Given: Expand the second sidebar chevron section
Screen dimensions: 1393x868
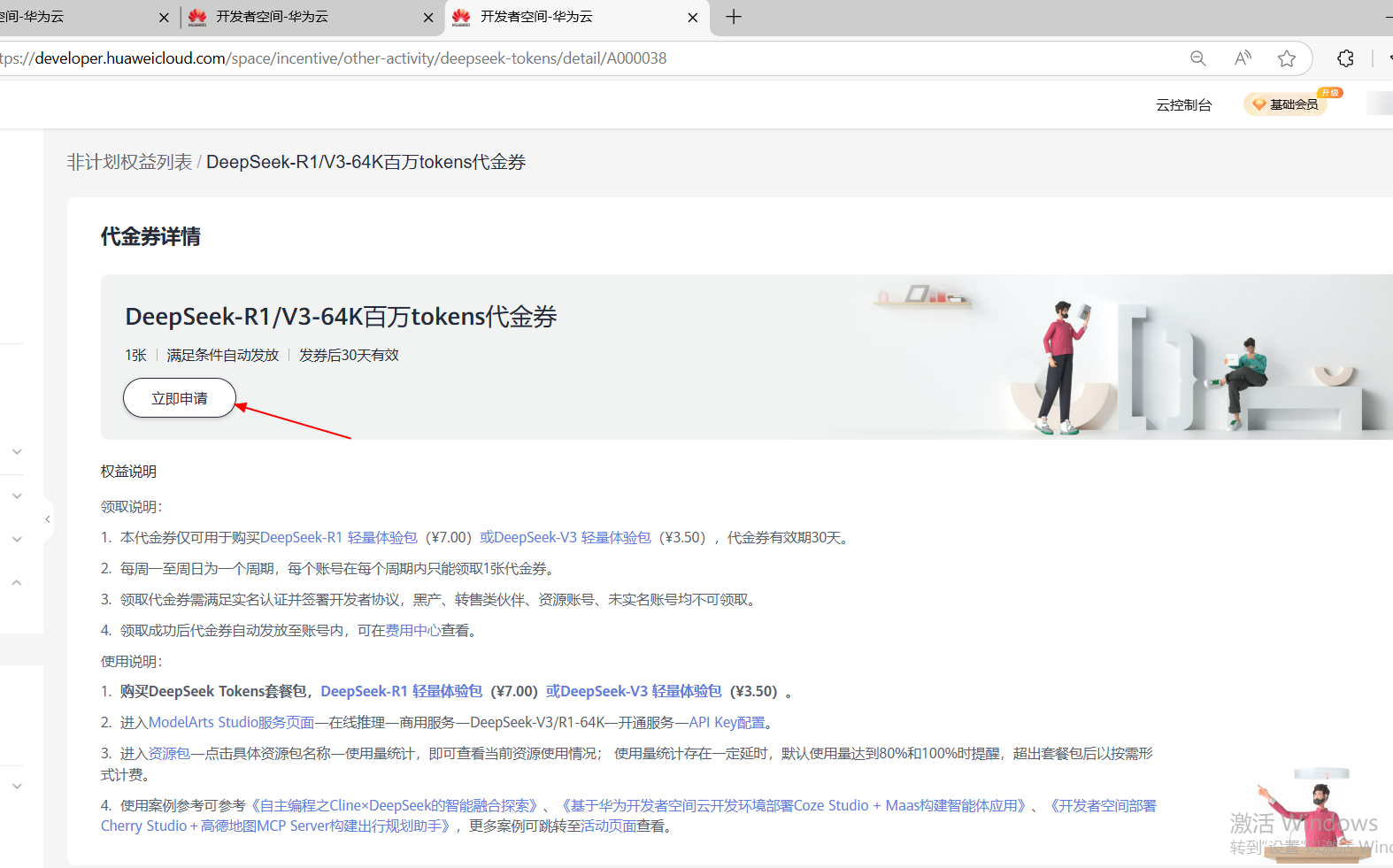Looking at the screenshot, I should click(x=17, y=495).
